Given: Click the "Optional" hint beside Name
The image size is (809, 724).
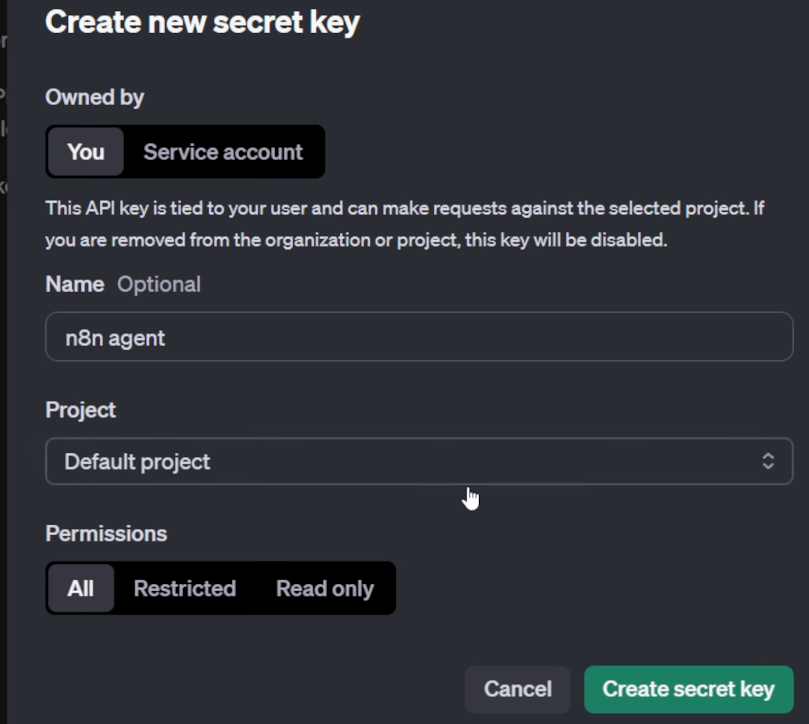Looking at the screenshot, I should (159, 284).
